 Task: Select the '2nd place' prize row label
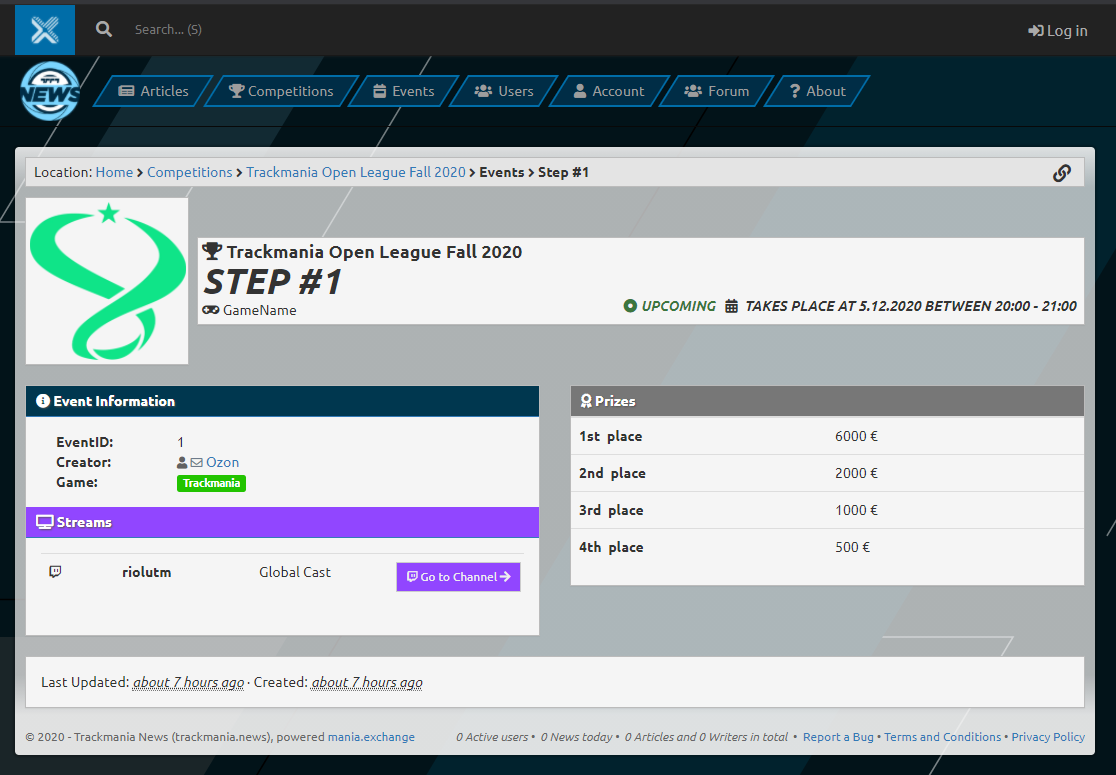pyautogui.click(x=612, y=473)
